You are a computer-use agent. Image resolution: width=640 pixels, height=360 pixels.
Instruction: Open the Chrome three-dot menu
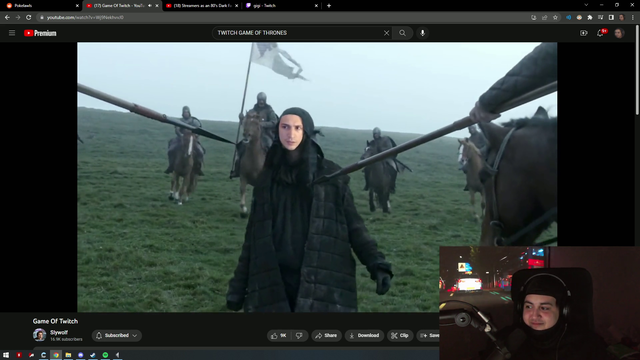(633, 18)
